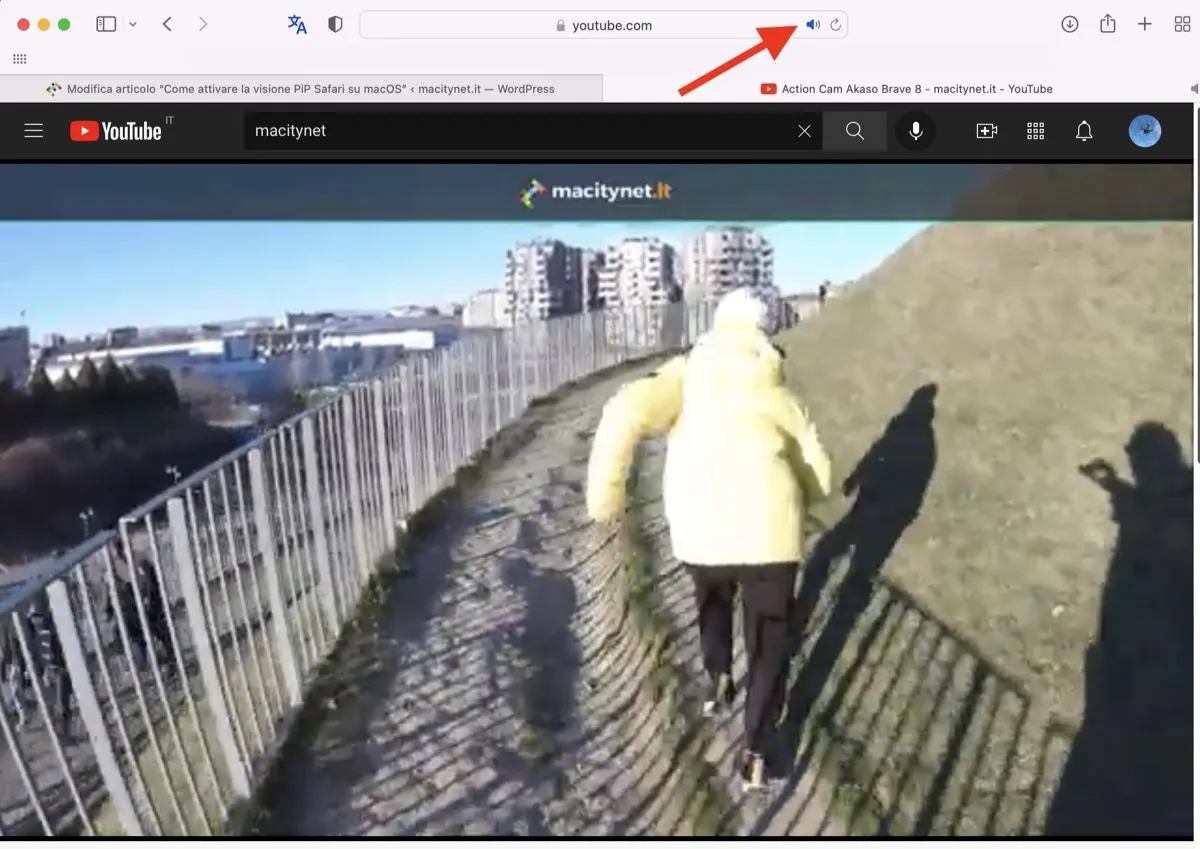Mute the tab audio speaker icon

[812, 24]
